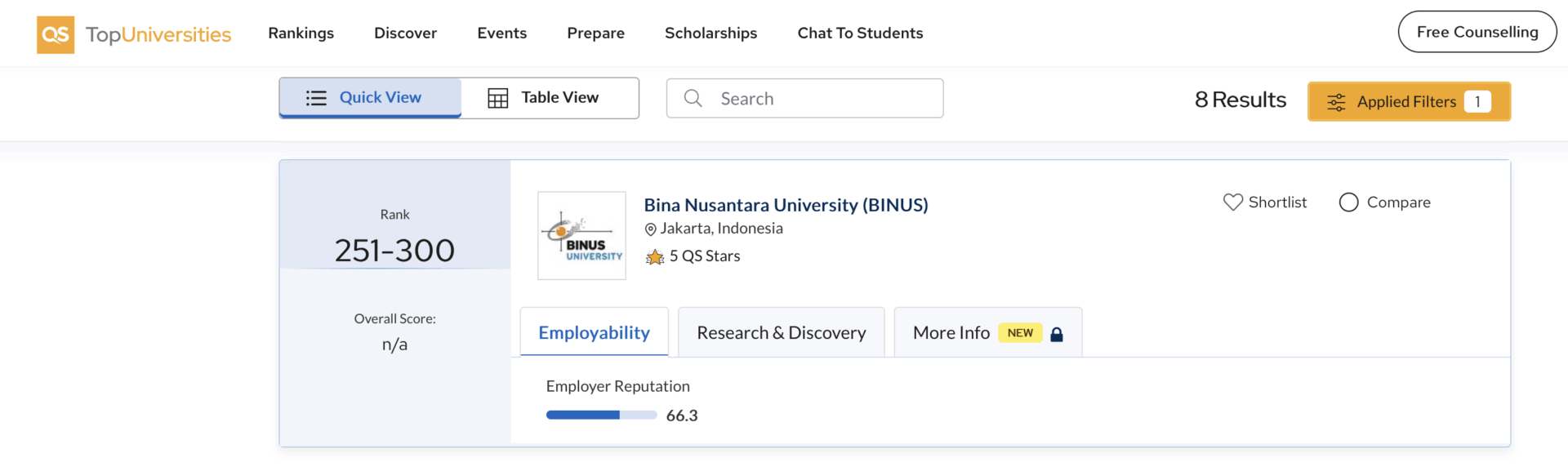The image size is (1568, 467).
Task: Click the Quick View list icon
Action: coord(316,98)
